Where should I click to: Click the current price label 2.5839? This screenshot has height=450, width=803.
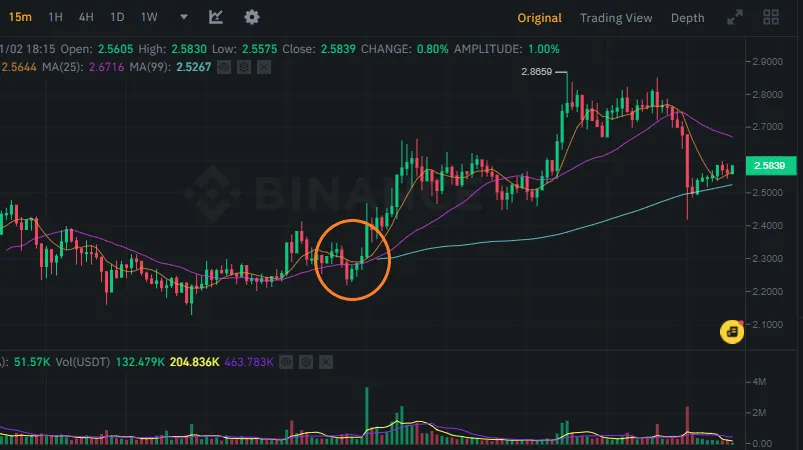771,165
